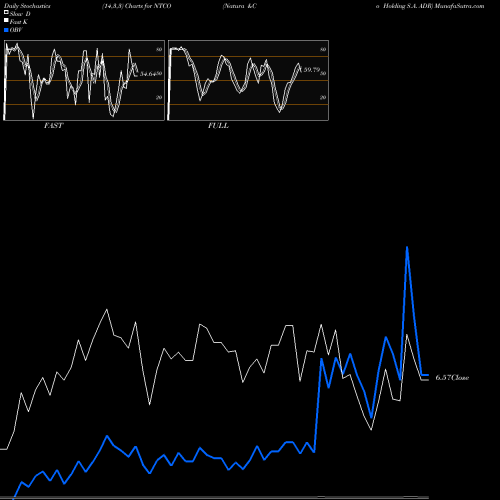The image size is (500, 500).
Task: Click the Daily Stochastics title text
Action: [x=27, y=6]
